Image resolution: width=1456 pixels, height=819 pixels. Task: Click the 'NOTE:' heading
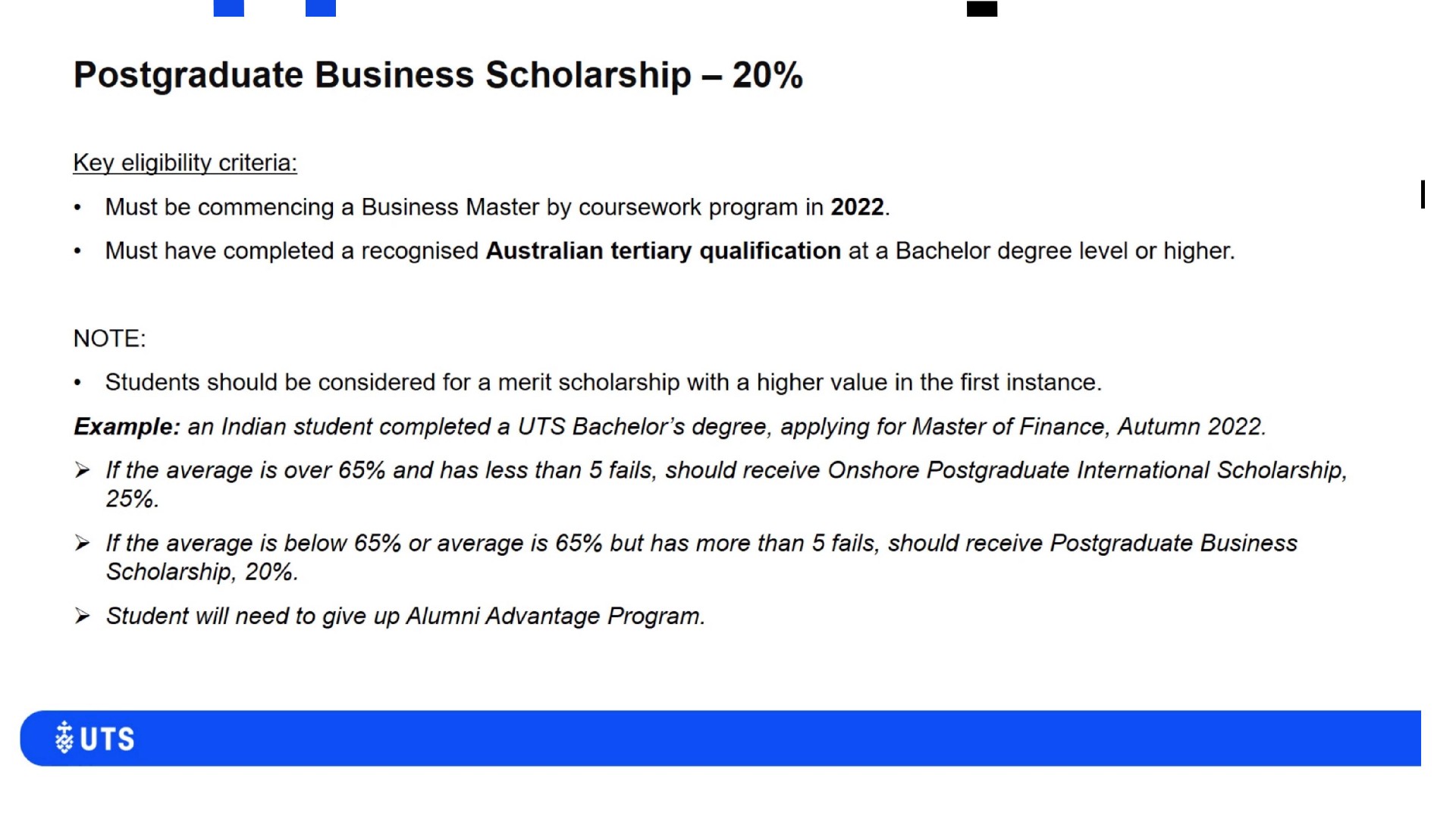click(109, 338)
